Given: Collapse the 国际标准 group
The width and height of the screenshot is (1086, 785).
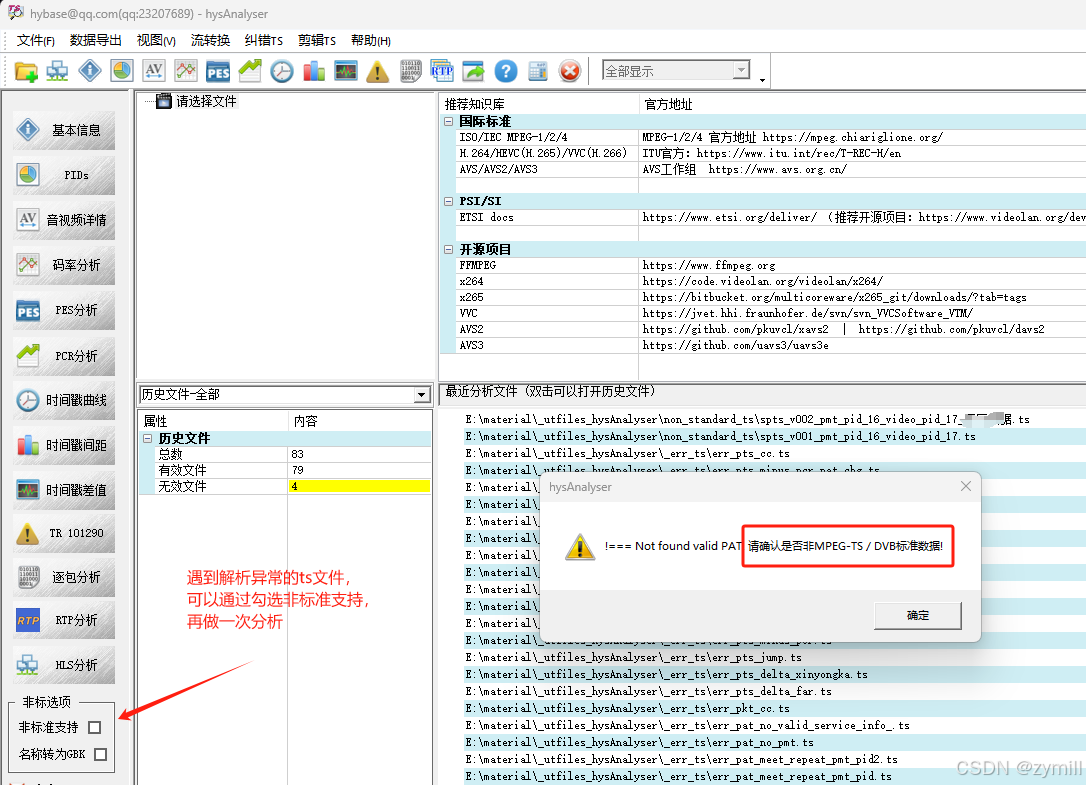Looking at the screenshot, I should pos(448,121).
